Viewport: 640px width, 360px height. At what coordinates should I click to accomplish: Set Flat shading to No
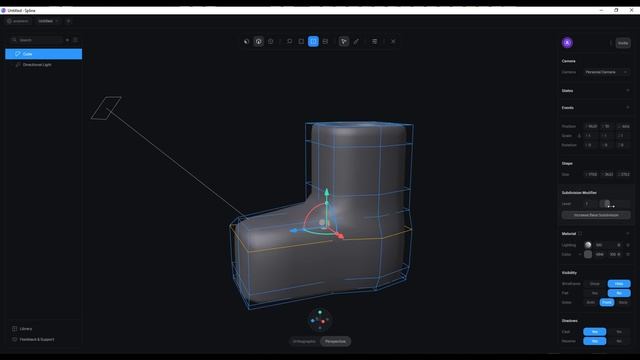pyautogui.click(x=619, y=293)
